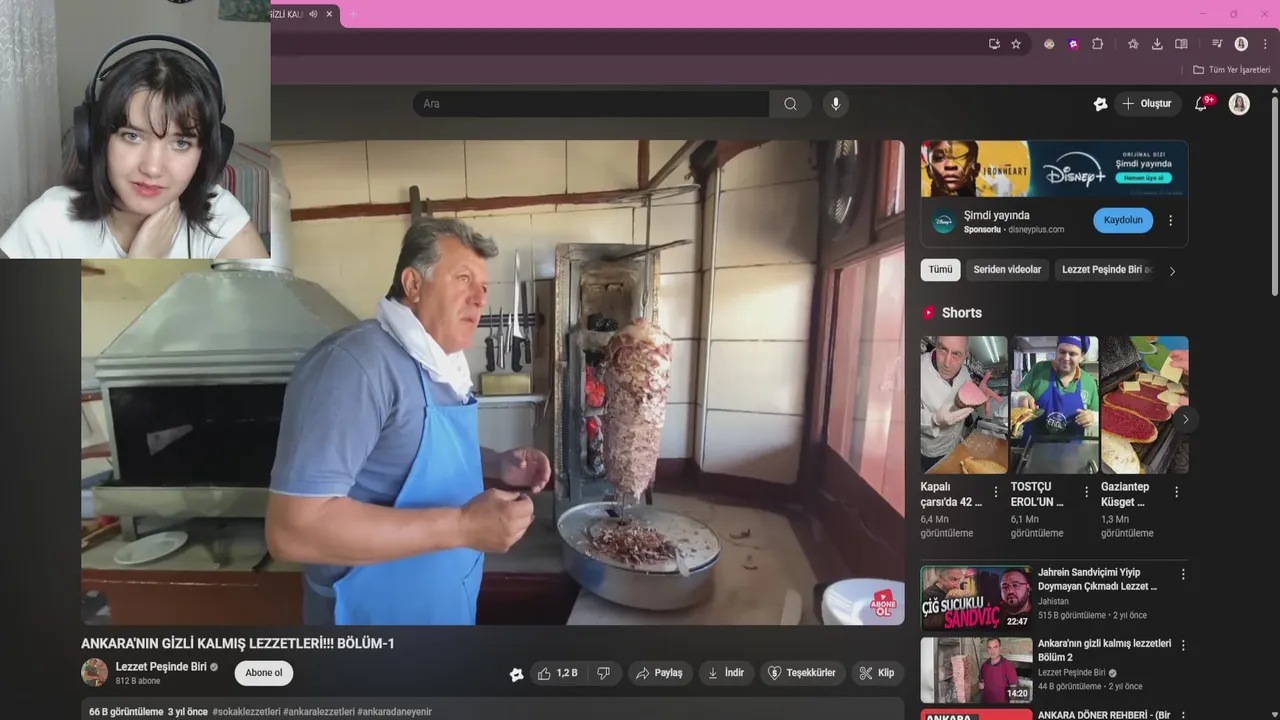Click the ABONE OL watermark on video
This screenshot has width=1280, height=720.
883,603
